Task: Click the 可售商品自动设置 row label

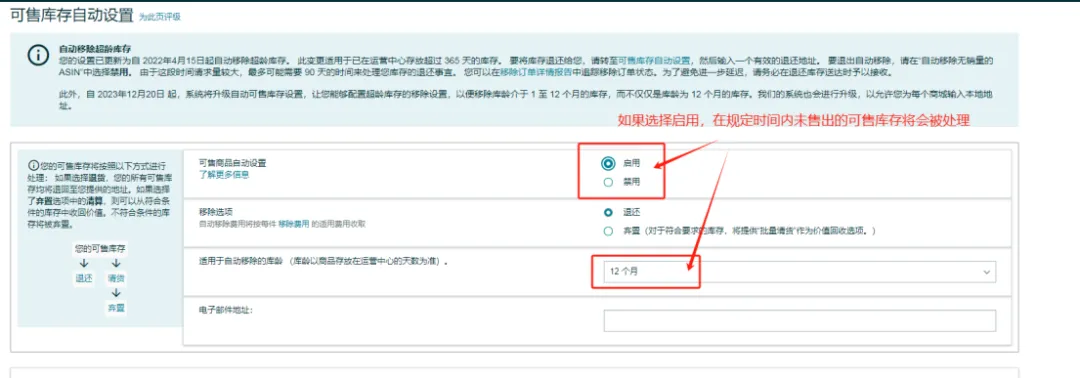Action: pos(232,163)
